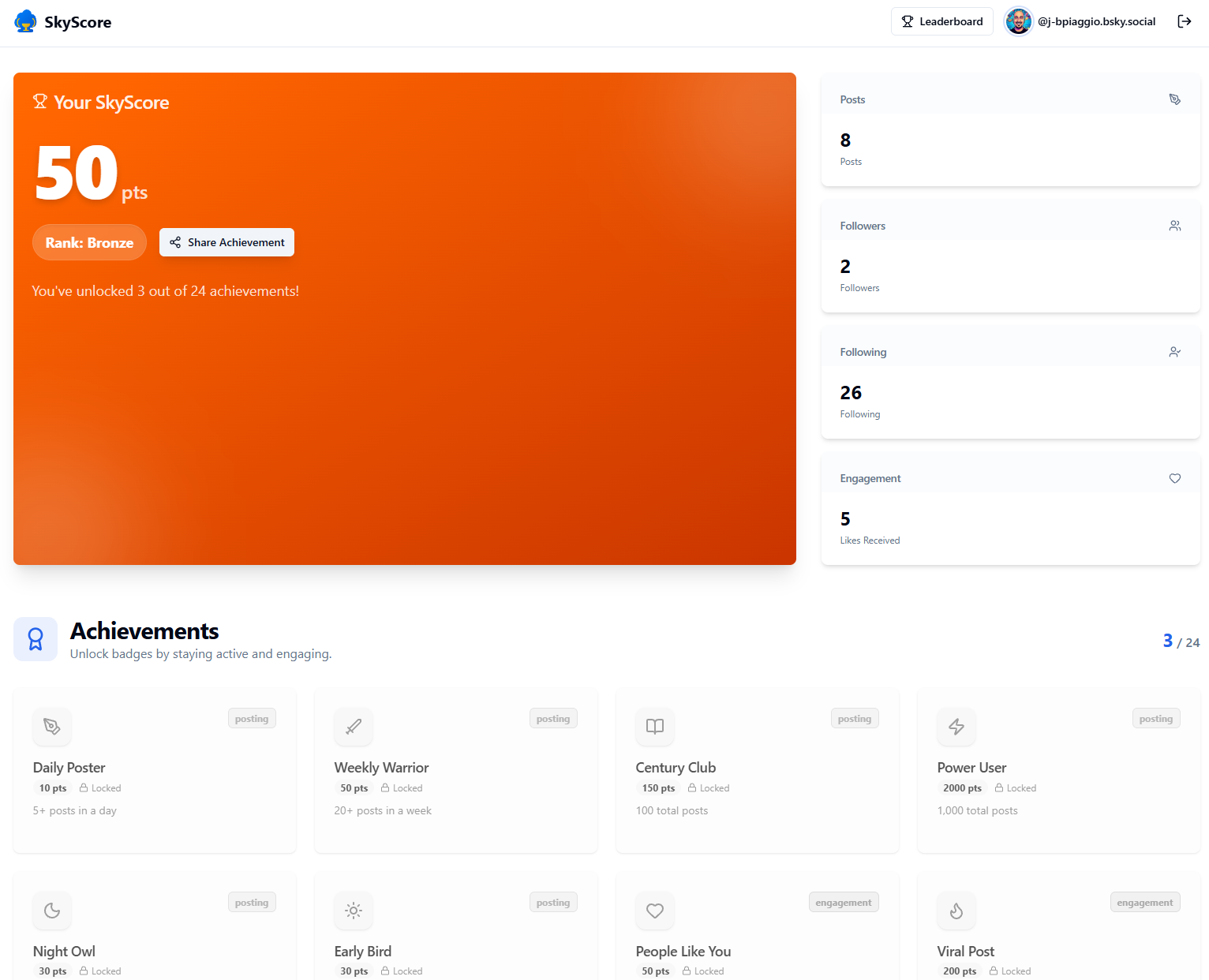Click the followers icon on the Followers card
Image resolution: width=1209 pixels, height=980 pixels.
pos(1174,225)
